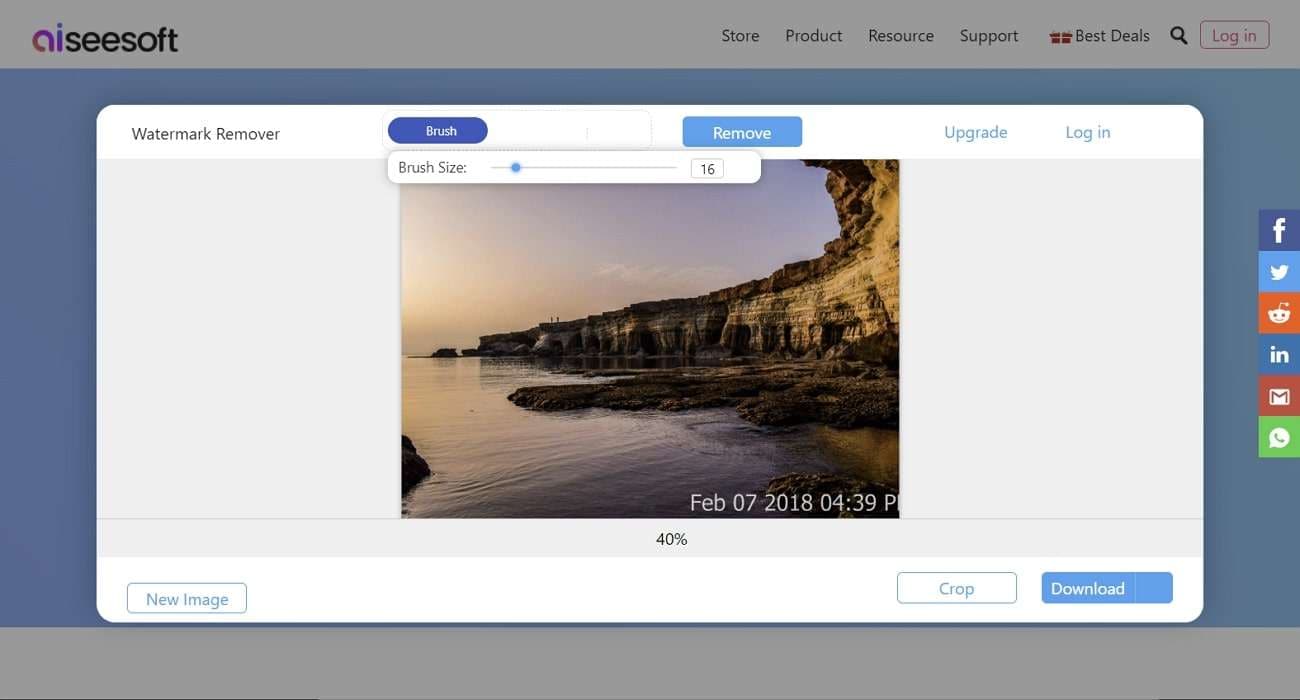Image resolution: width=1300 pixels, height=700 pixels.
Task: Open the Crop tool
Action: tap(956, 588)
